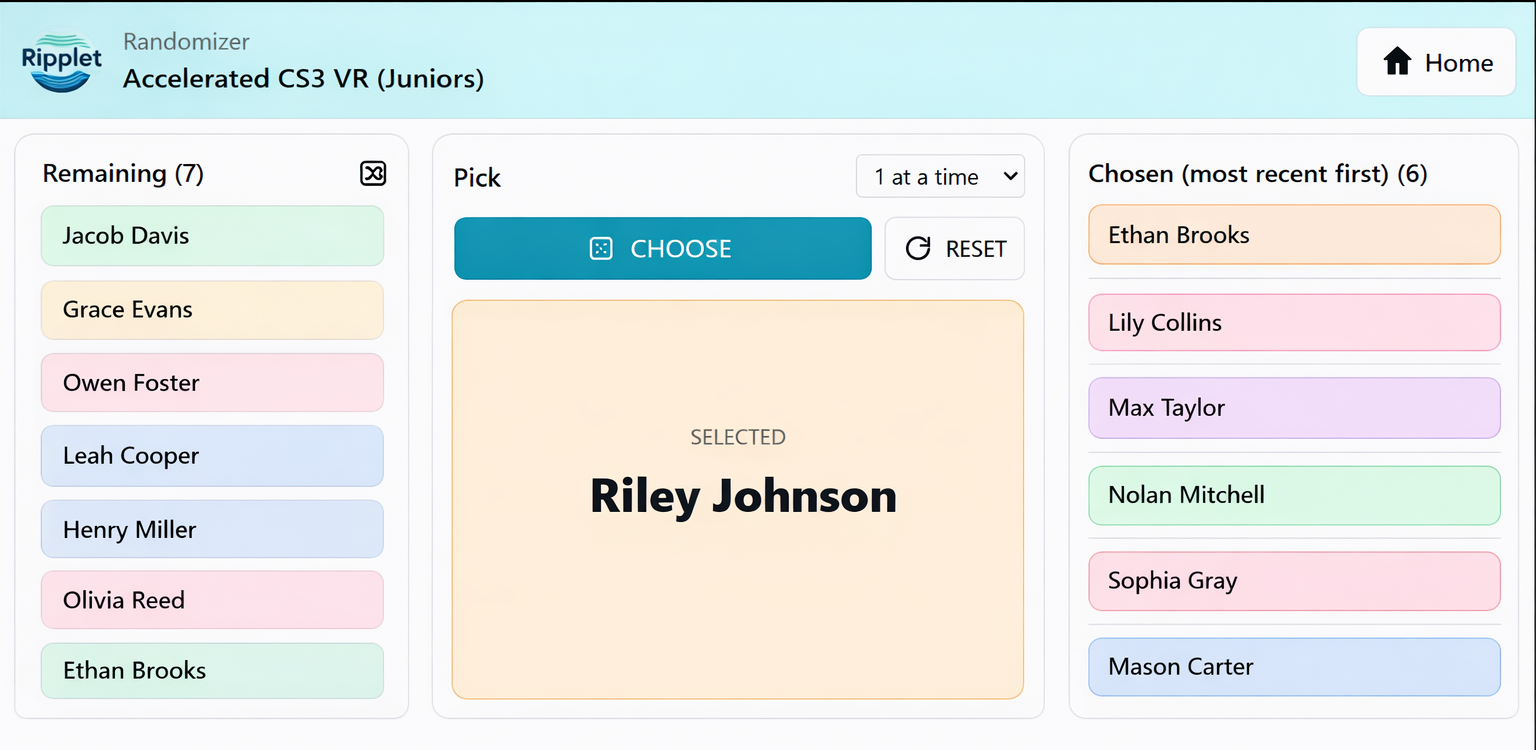Image resolution: width=1536 pixels, height=750 pixels.
Task: Clear the Remaining list using the X icon
Action: [x=372, y=173]
